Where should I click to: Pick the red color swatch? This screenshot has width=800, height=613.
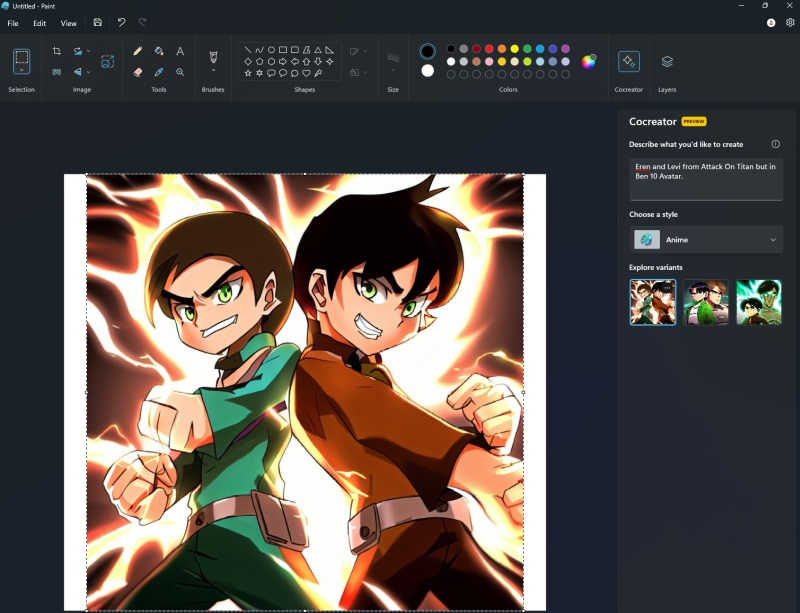(489, 48)
